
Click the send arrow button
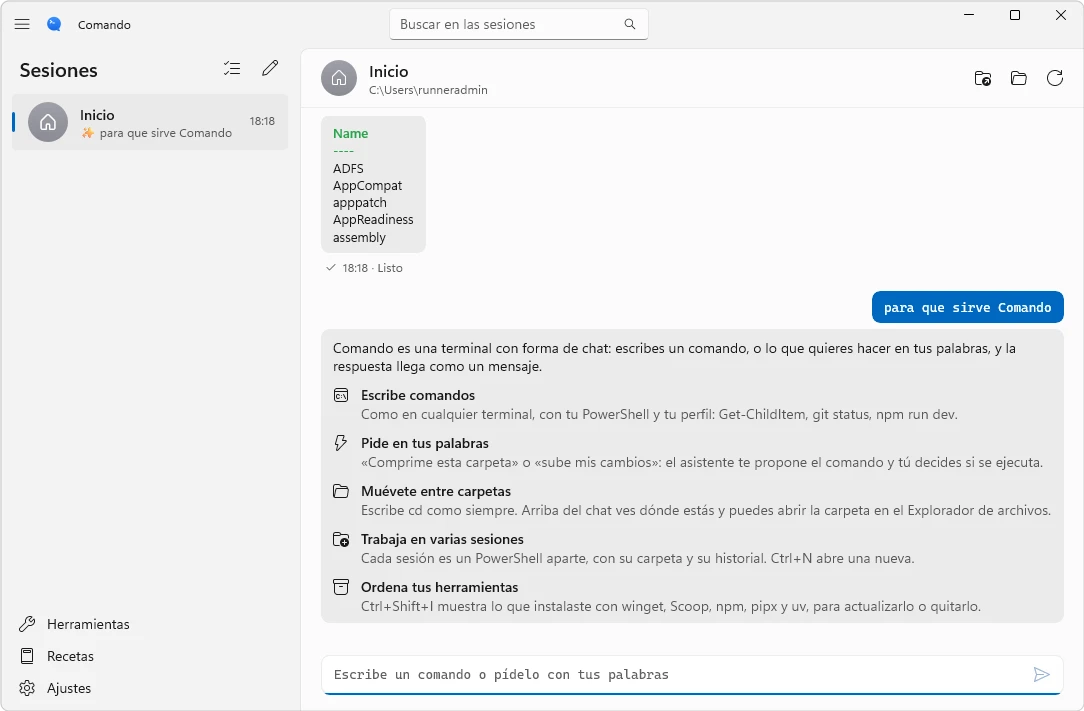tap(1042, 674)
